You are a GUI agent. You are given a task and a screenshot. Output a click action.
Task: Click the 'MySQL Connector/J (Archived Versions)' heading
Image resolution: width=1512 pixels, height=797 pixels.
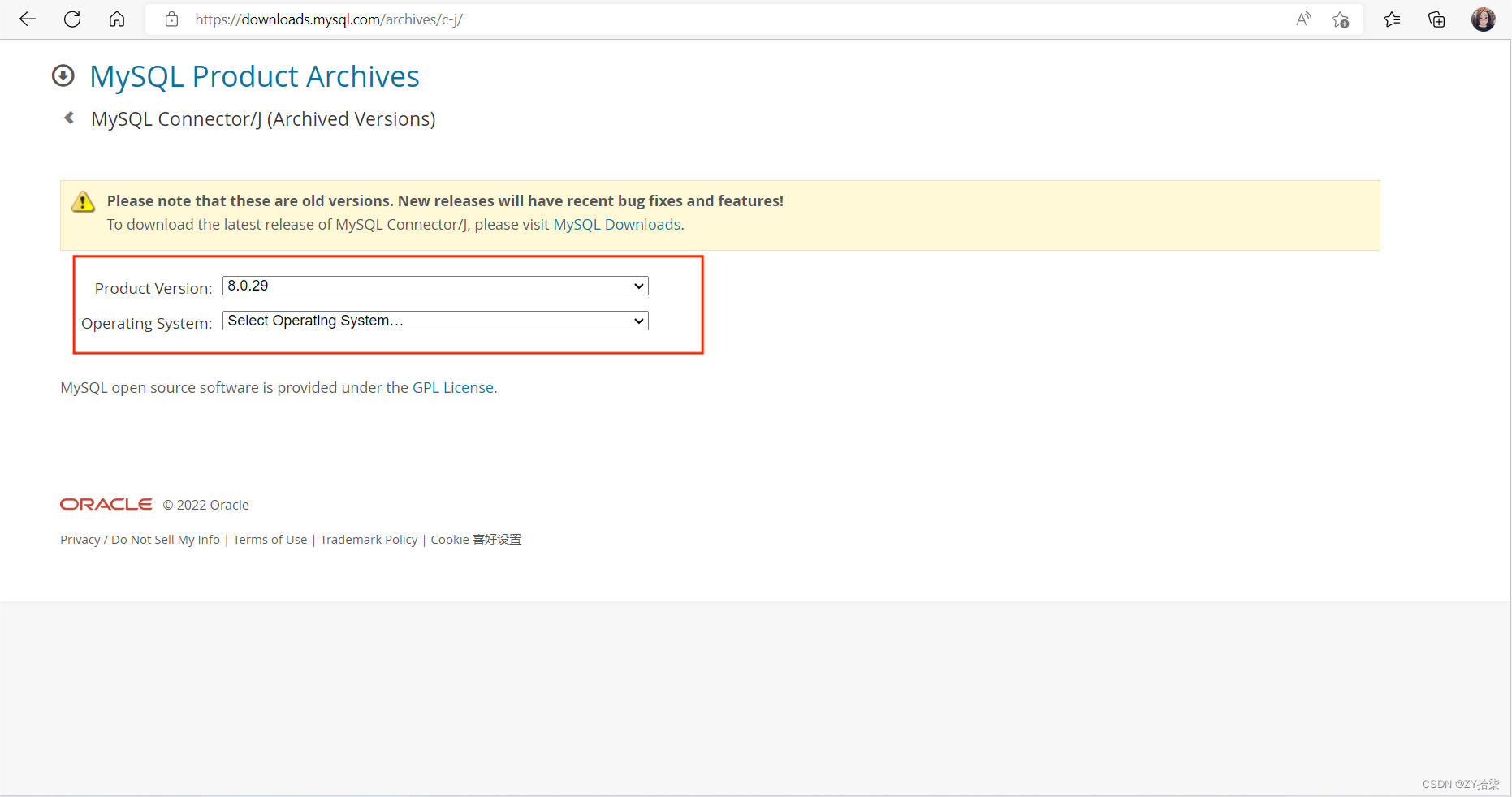click(x=263, y=119)
